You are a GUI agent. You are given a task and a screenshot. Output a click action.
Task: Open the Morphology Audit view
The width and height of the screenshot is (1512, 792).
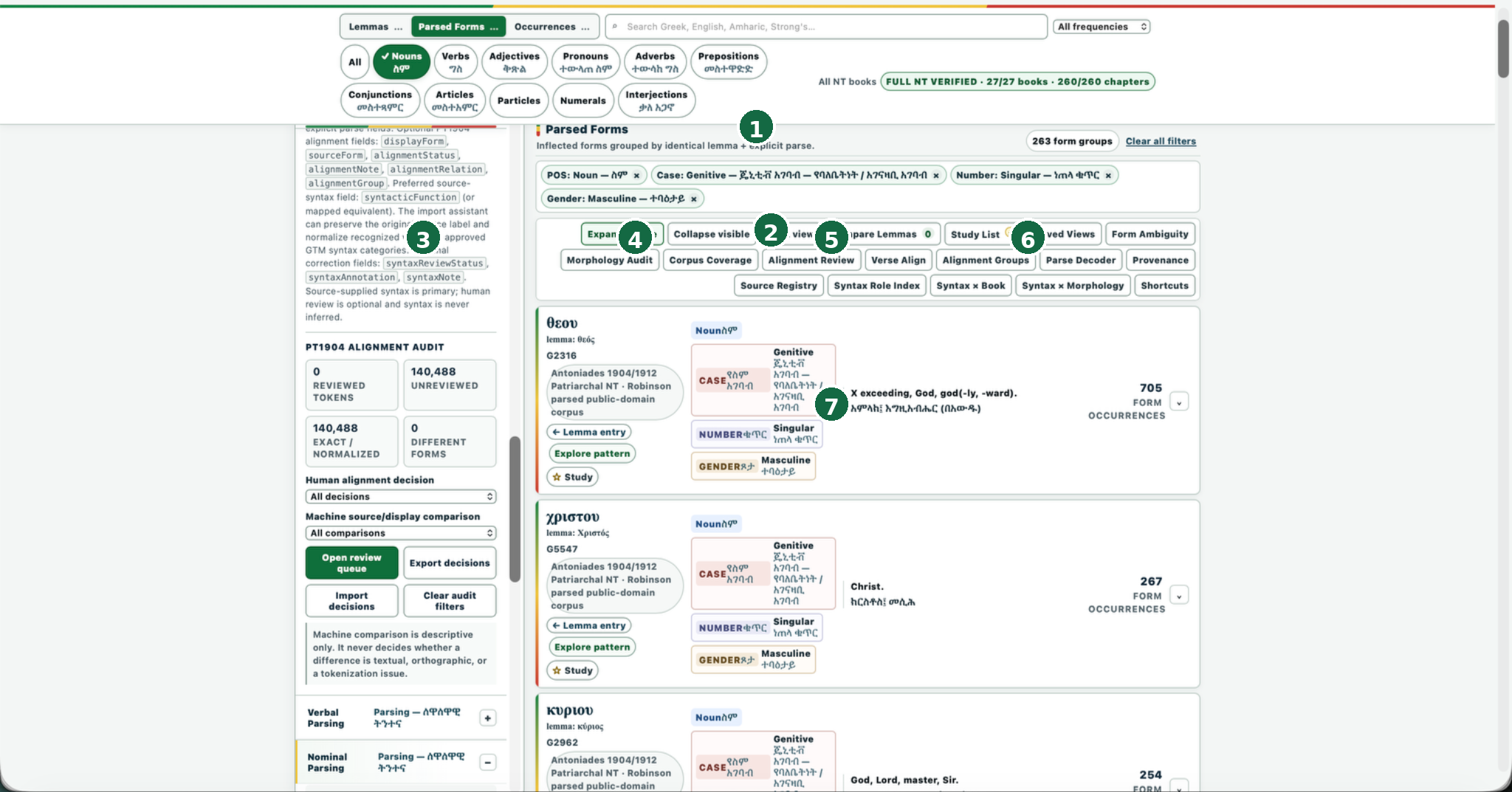click(x=609, y=260)
